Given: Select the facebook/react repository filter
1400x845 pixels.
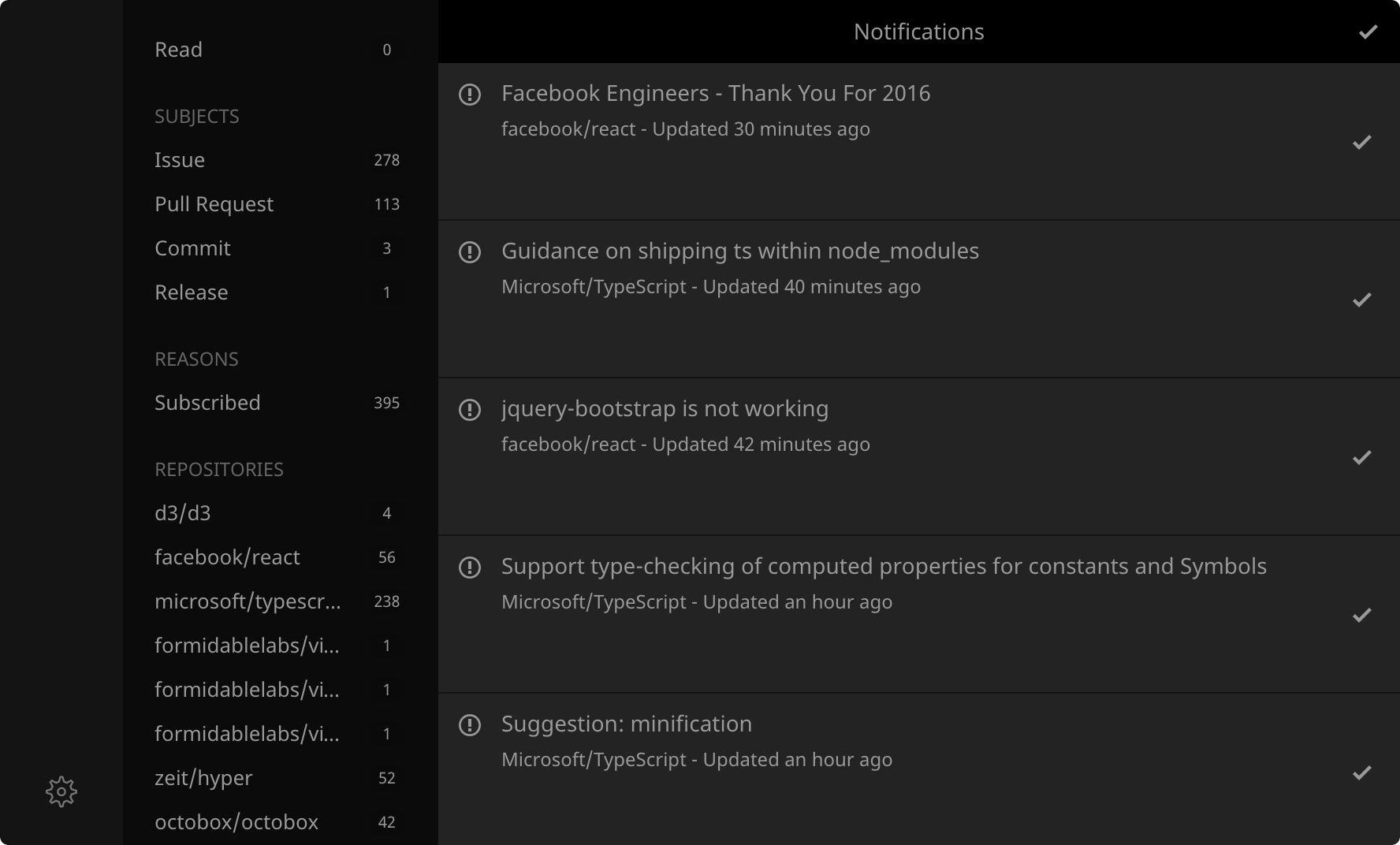Looking at the screenshot, I should [280, 557].
